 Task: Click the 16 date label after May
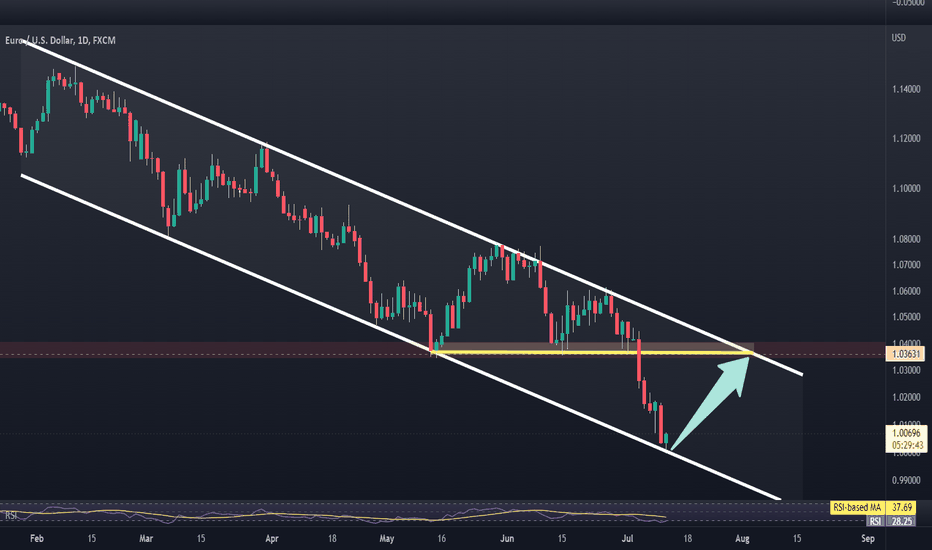(442, 539)
